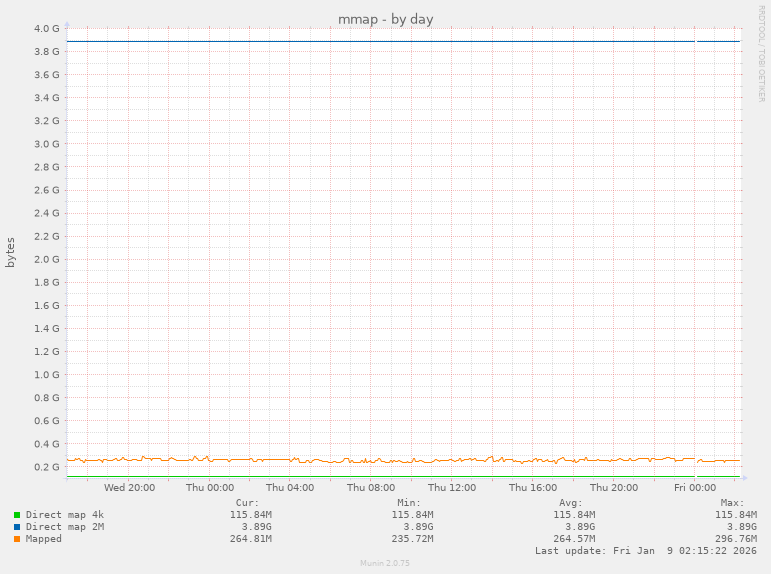Click the "Wed 20:00" time axis label

click(x=129, y=488)
